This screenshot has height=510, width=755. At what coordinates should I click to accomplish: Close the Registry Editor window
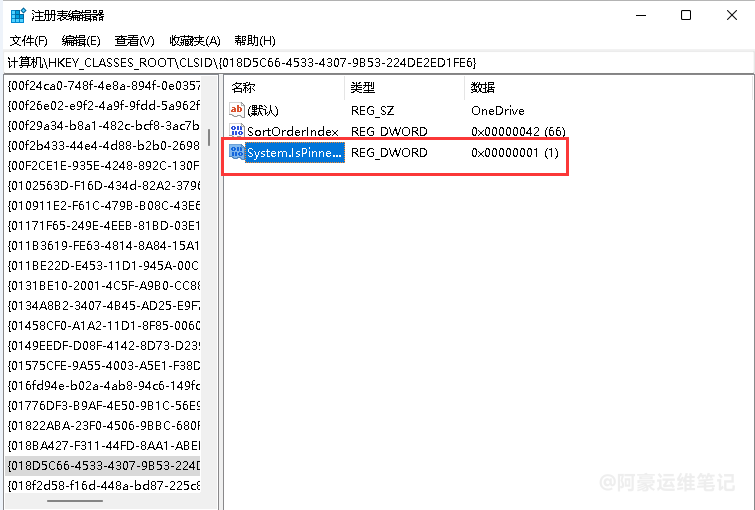[731, 15]
